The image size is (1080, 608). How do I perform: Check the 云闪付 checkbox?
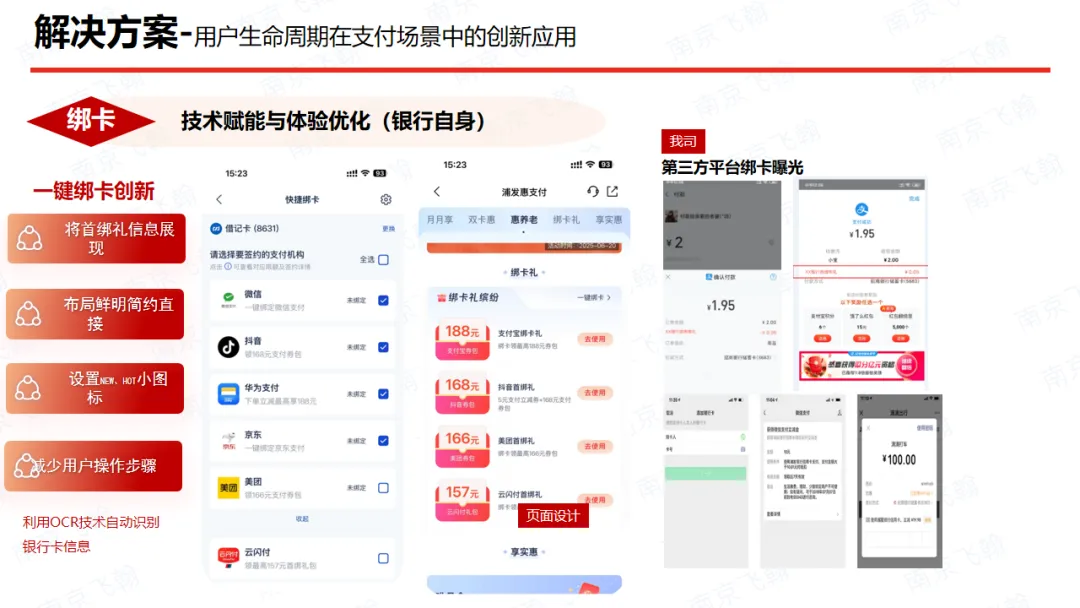point(384,558)
